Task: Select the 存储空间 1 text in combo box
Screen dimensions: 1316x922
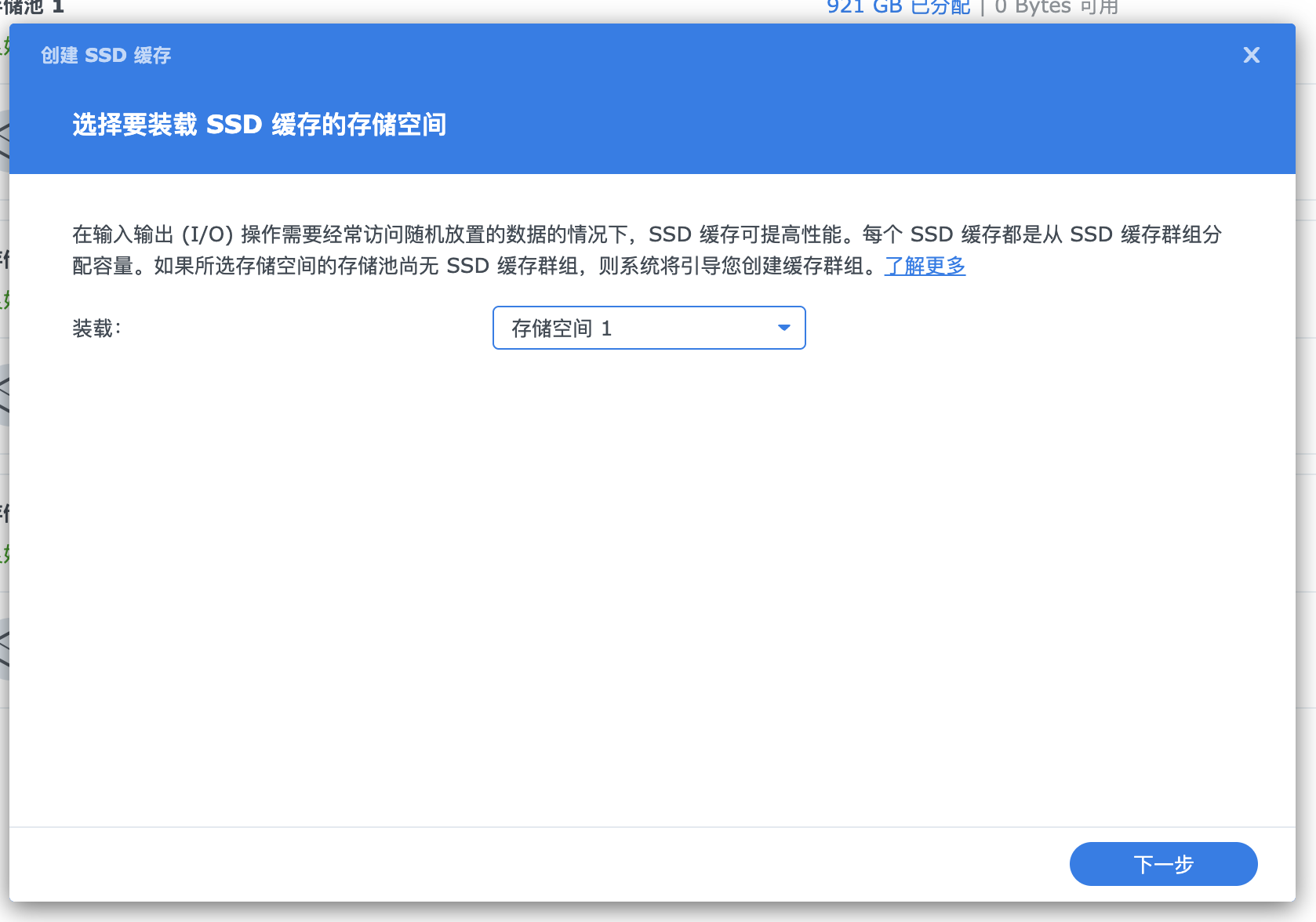Action: [x=561, y=329]
